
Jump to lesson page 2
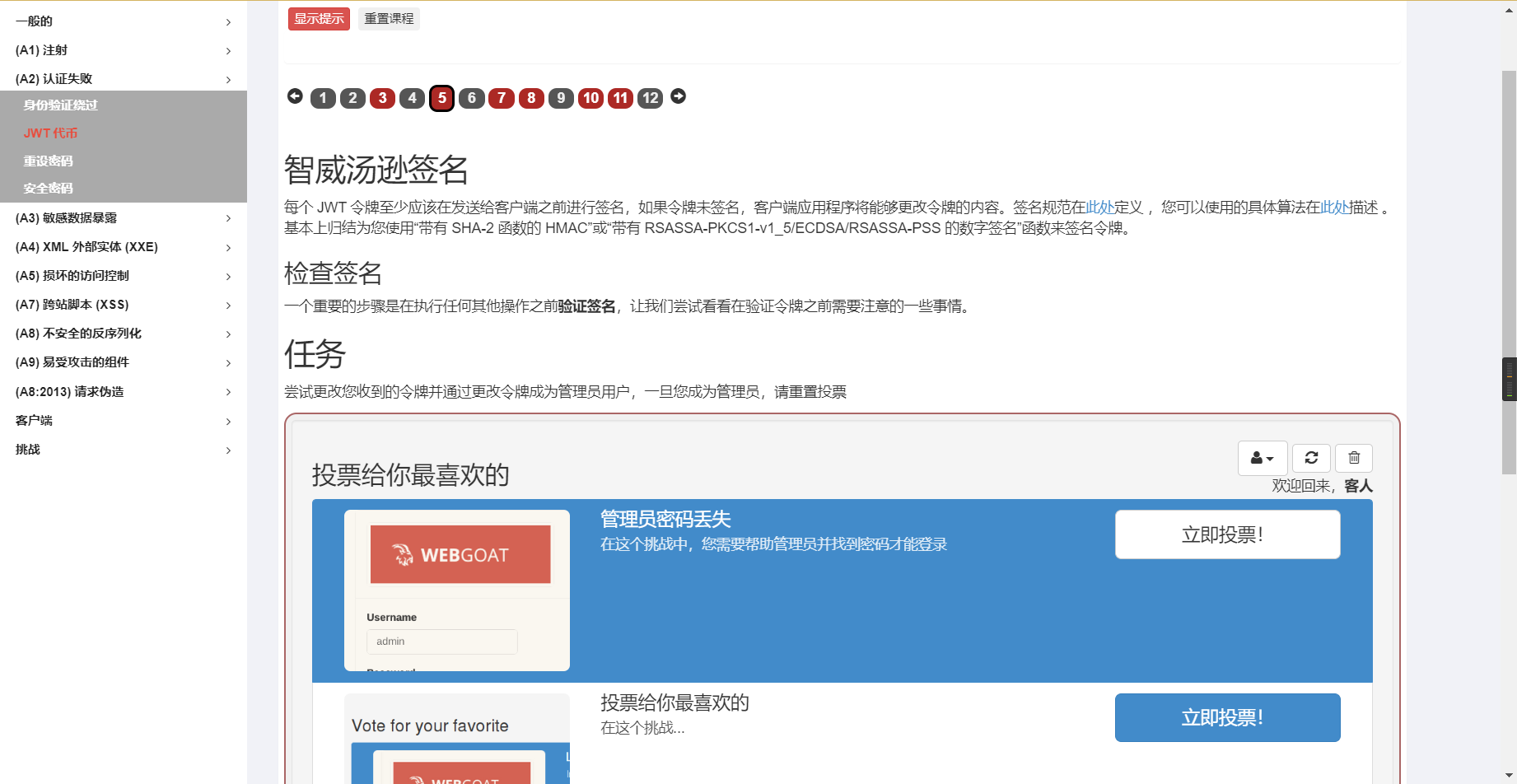tap(352, 98)
